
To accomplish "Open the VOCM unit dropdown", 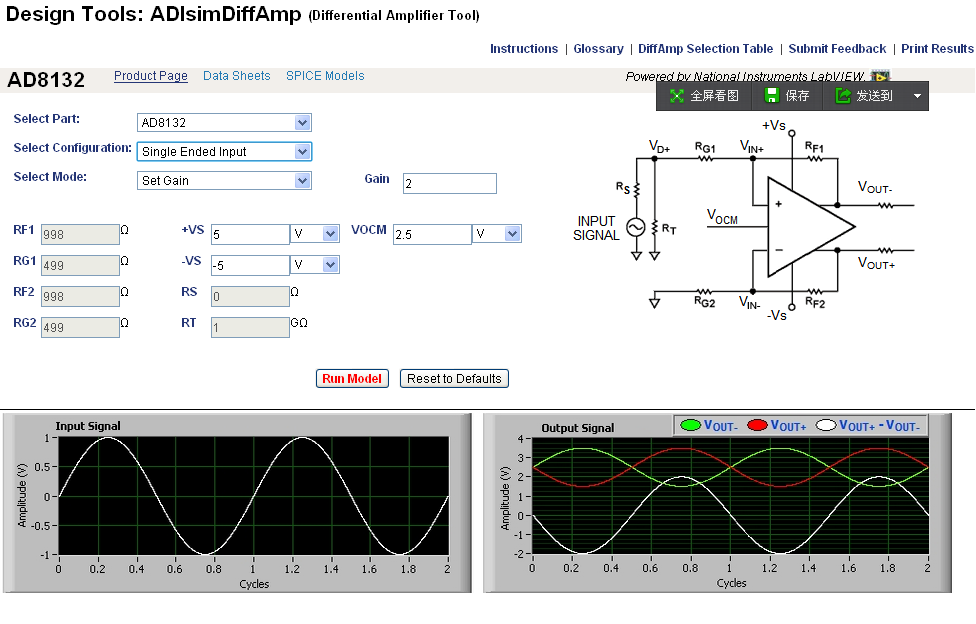I will point(512,234).
